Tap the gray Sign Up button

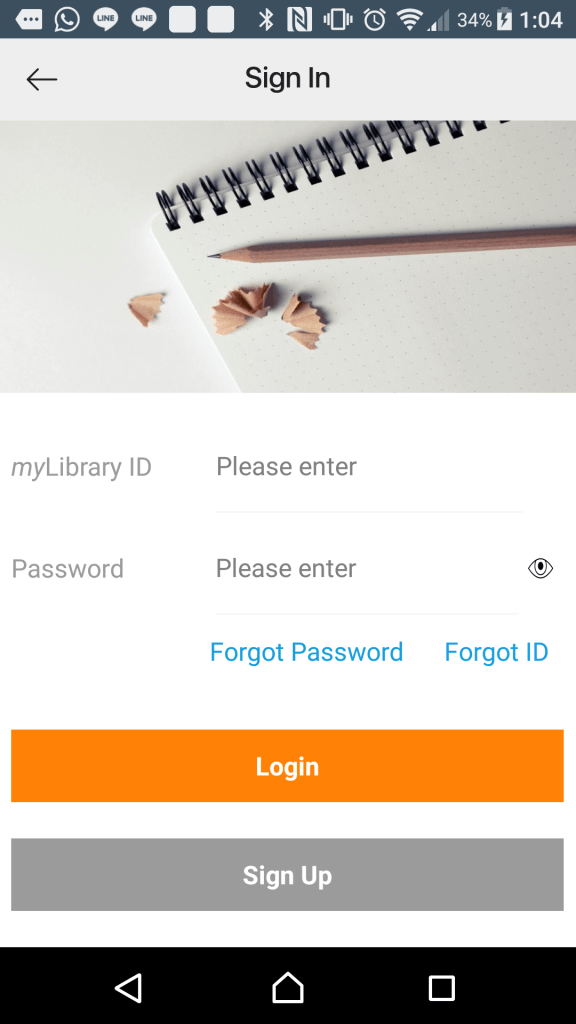tap(287, 874)
